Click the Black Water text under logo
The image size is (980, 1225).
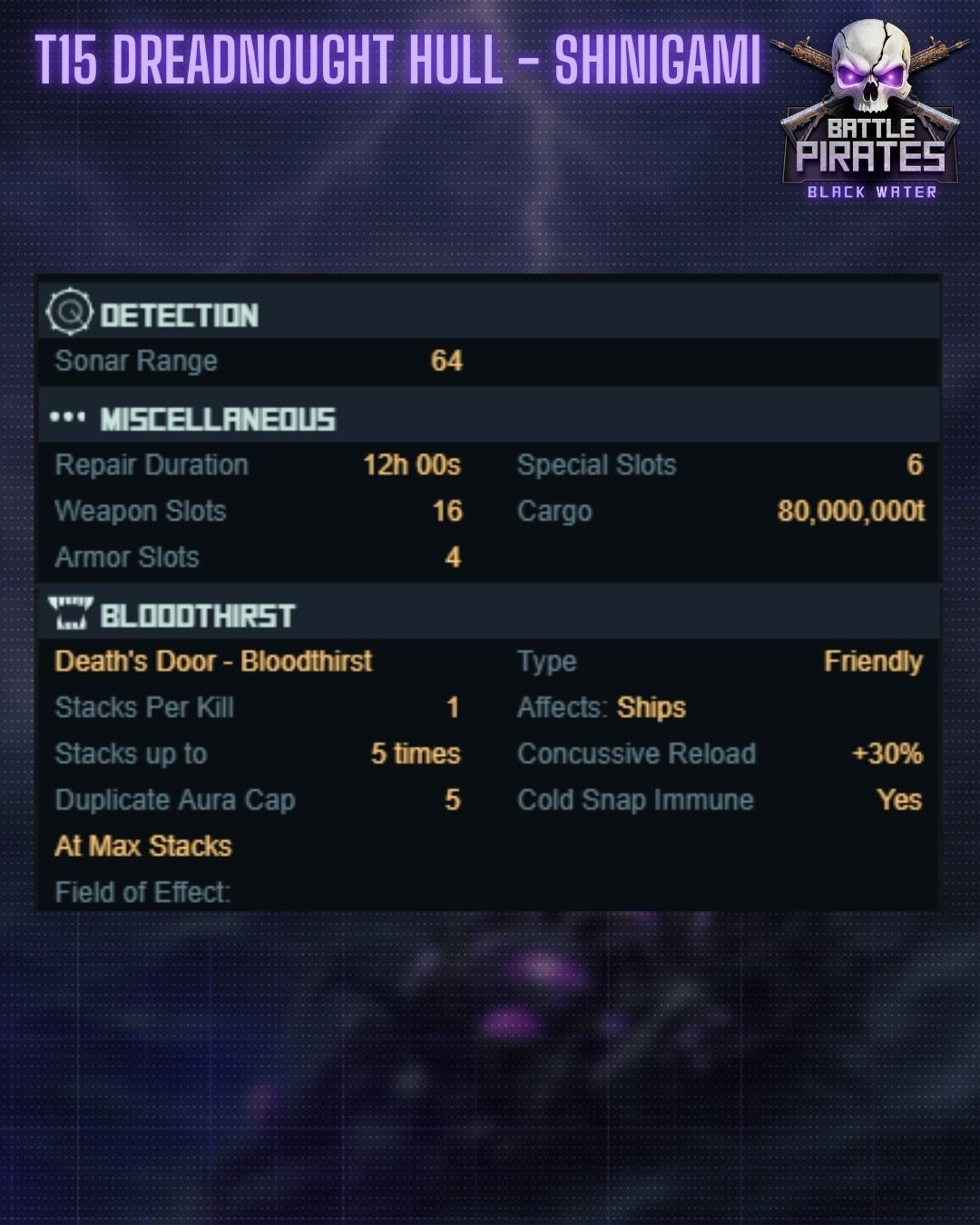click(872, 192)
